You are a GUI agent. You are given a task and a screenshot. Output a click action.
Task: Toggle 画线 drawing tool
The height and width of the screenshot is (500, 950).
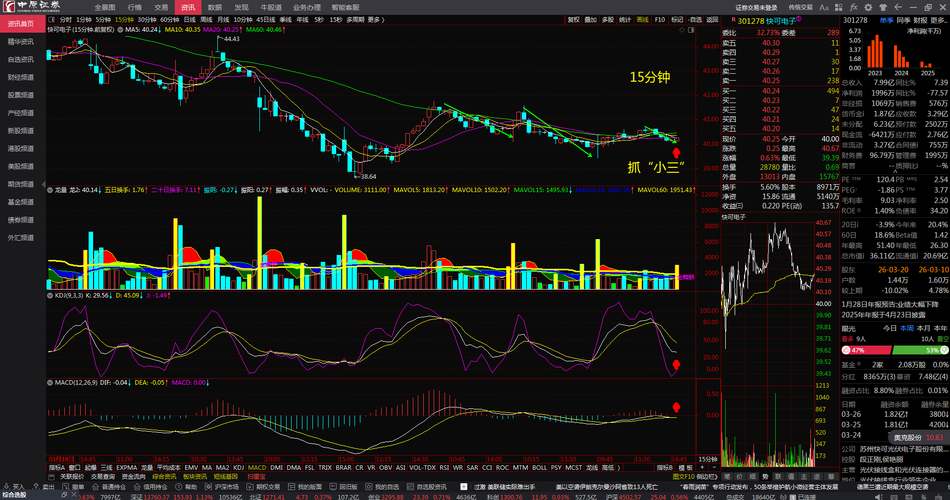[x=642, y=19]
